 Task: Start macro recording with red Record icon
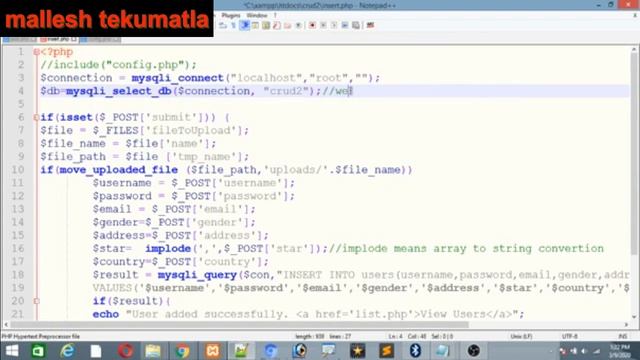(313, 25)
